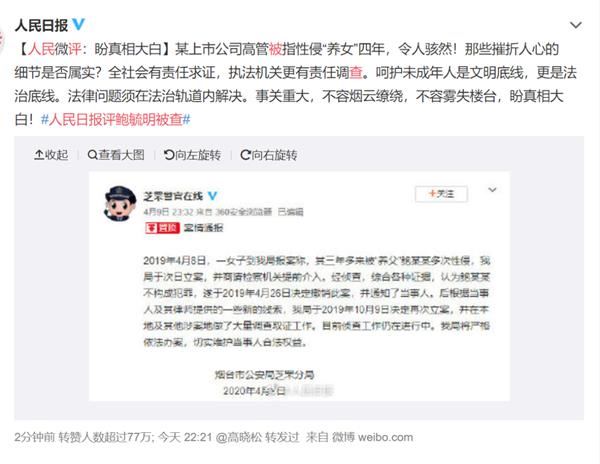This screenshot has width=600, height=464.
Task: Click the embedded police notice image
Action: pyautogui.click(x=299, y=287)
